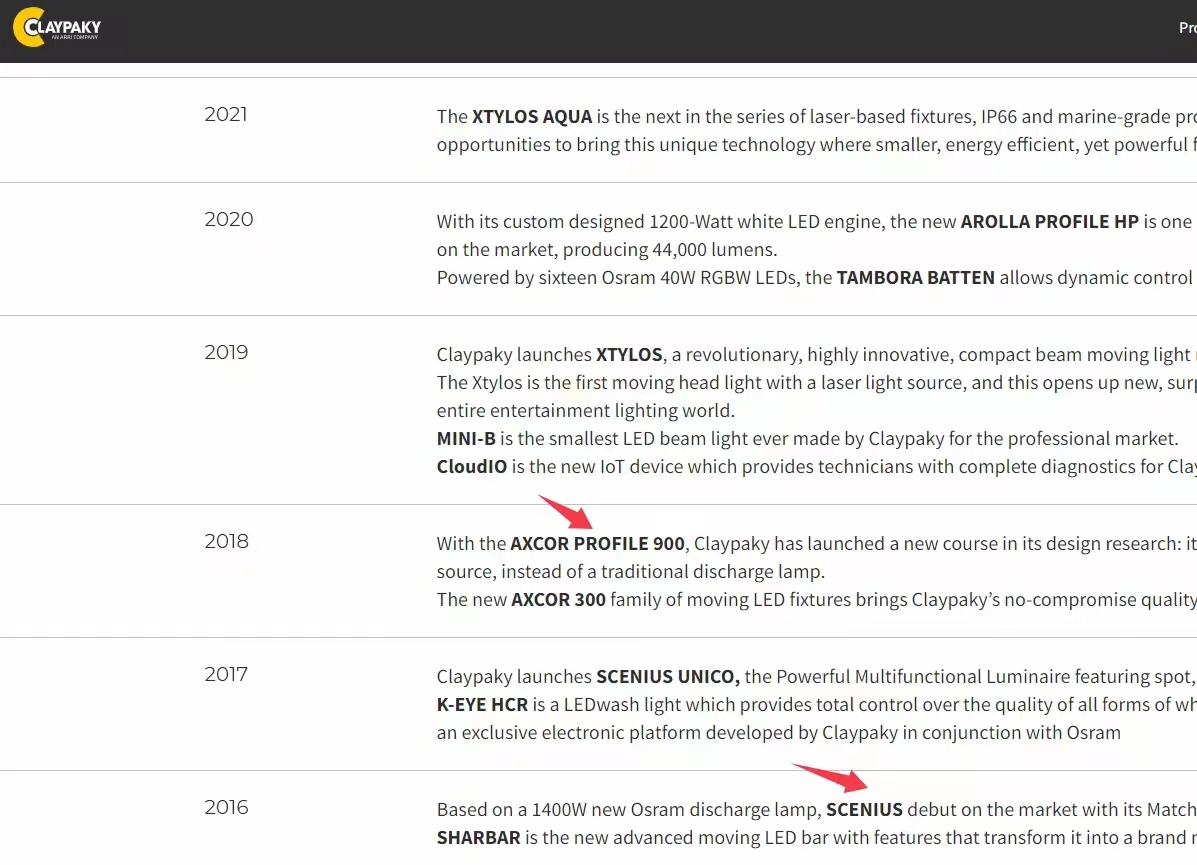Image resolution: width=1197 pixels, height=865 pixels.
Task: Click the TAMBORA BATTEN product name
Action: pyautogui.click(x=915, y=278)
